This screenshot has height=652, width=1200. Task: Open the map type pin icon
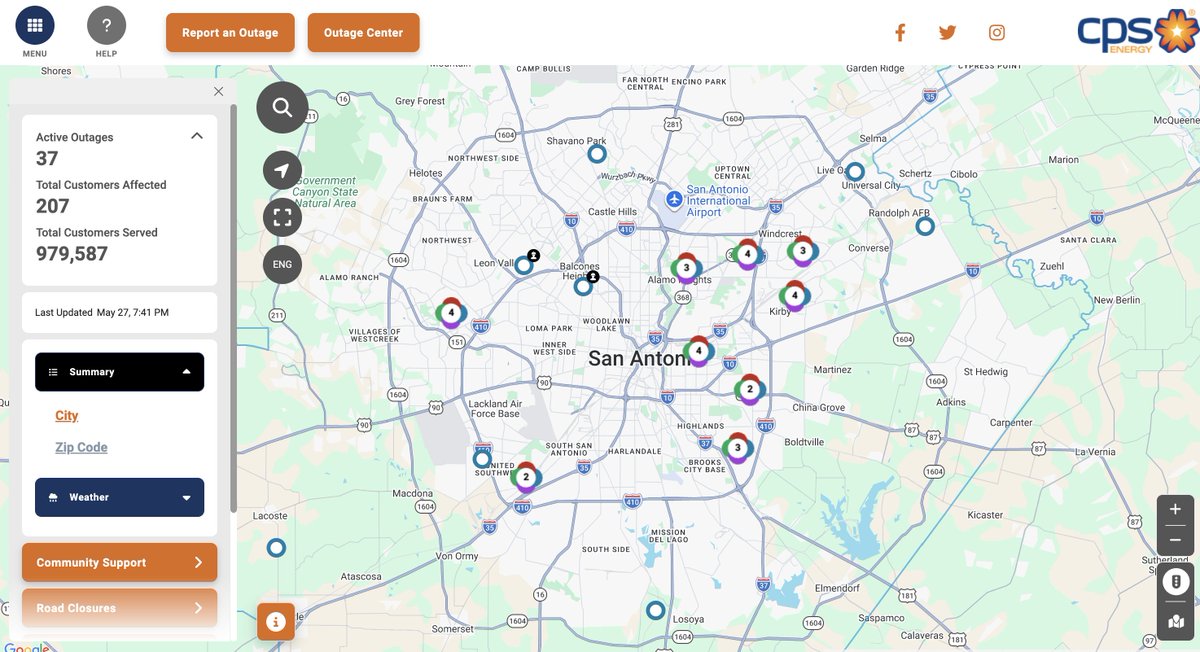[x=1176, y=621]
